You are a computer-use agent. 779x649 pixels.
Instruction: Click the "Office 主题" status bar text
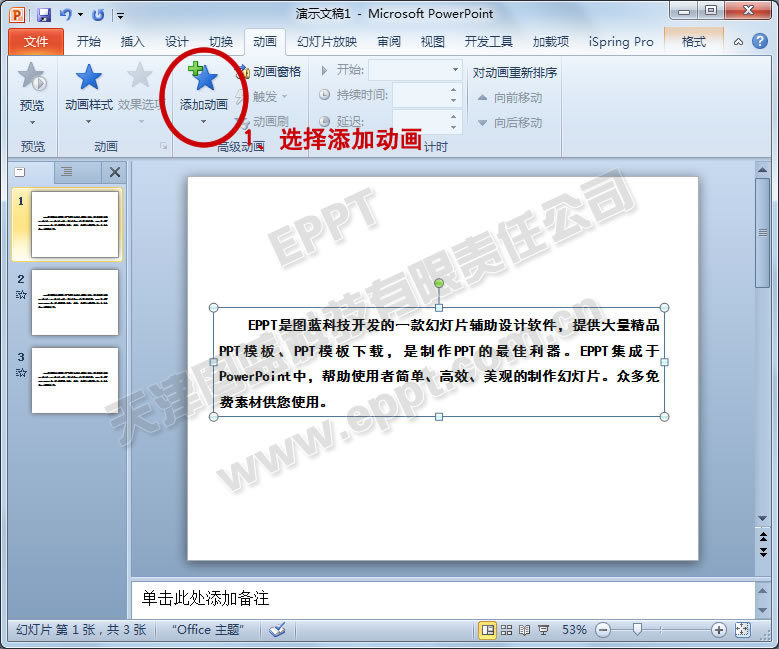(x=208, y=630)
